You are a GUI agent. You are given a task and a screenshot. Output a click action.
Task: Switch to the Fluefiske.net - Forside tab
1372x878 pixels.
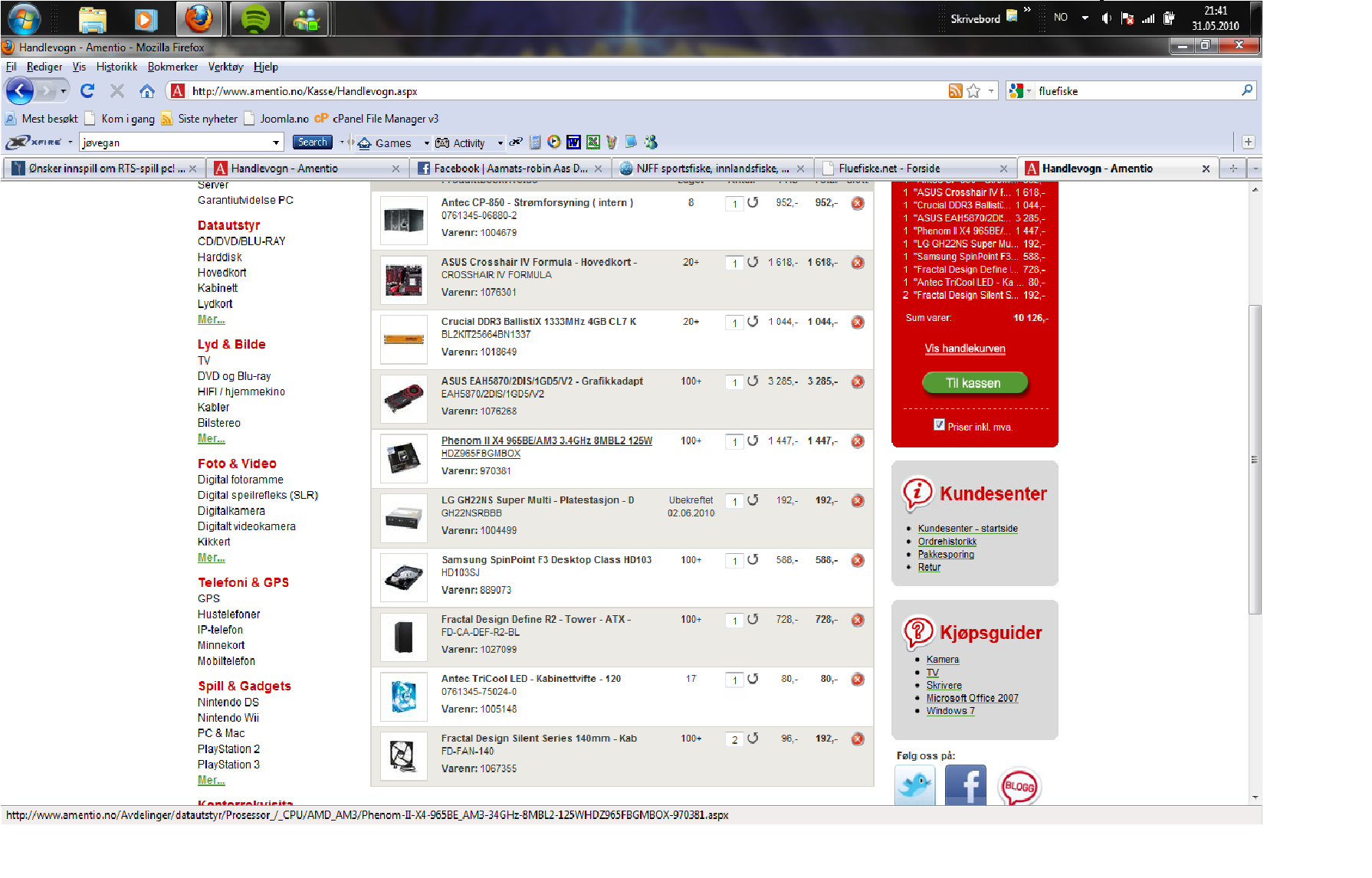point(915,169)
